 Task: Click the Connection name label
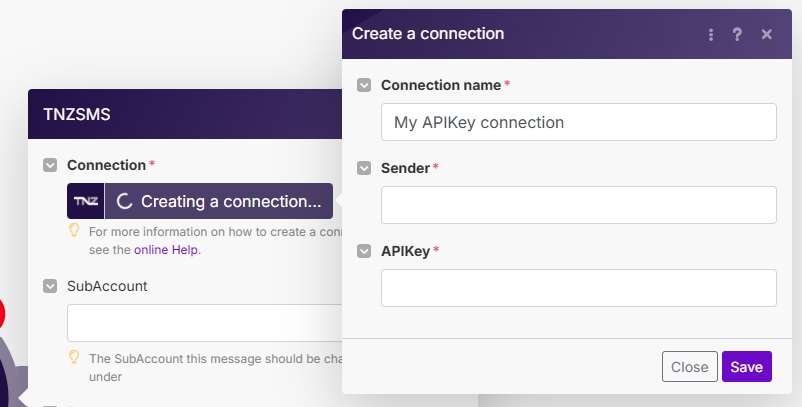441,85
